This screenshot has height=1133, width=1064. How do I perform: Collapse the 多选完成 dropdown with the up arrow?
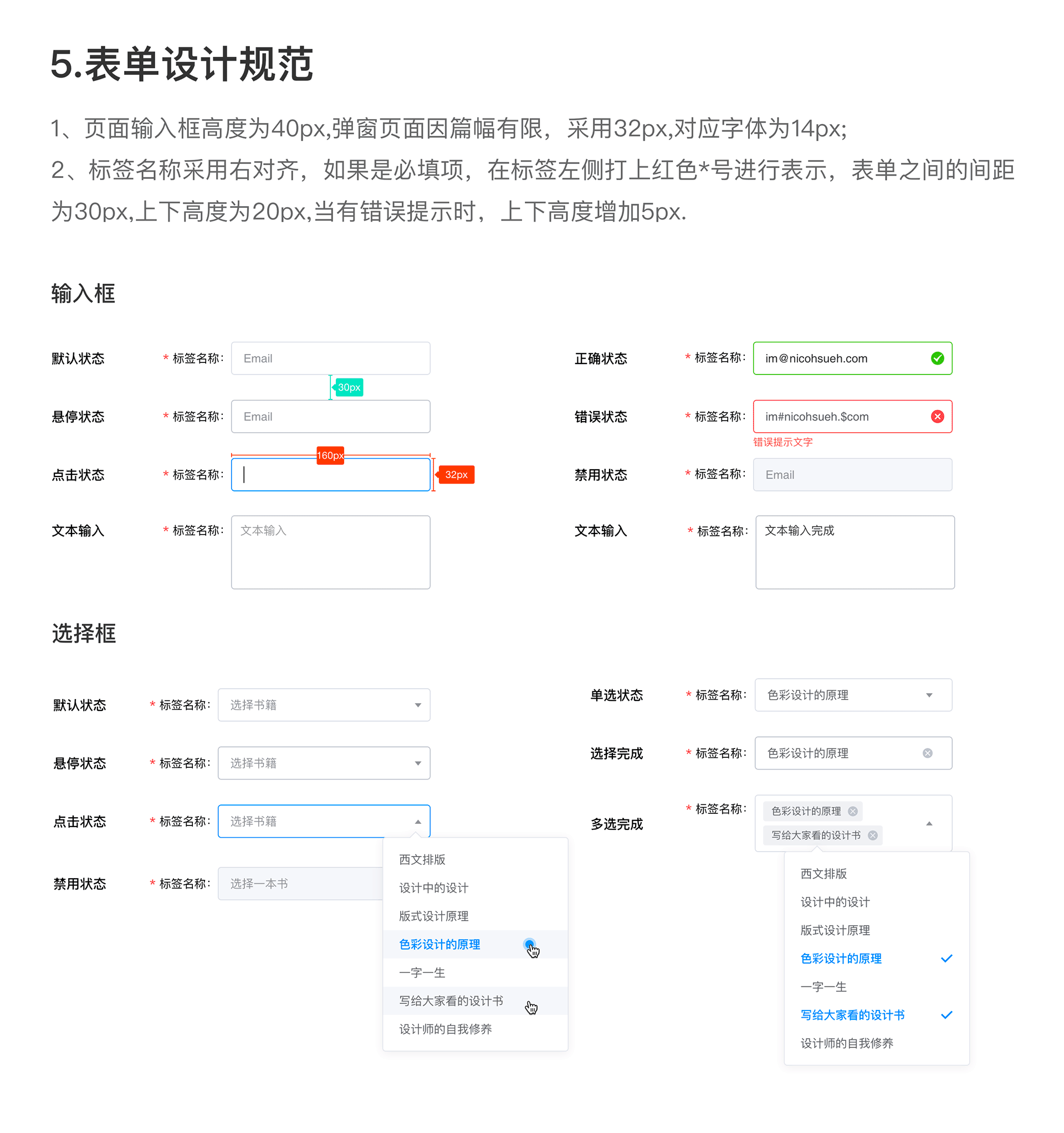(x=929, y=823)
